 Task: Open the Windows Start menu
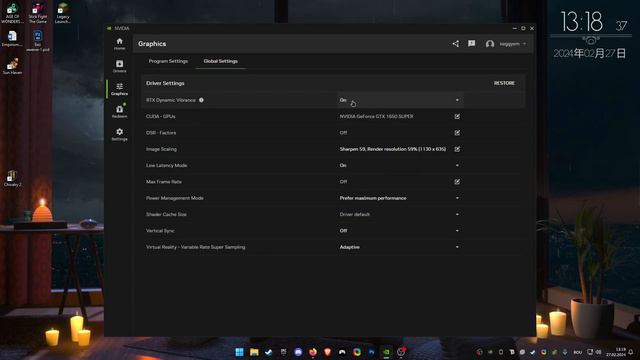tap(239, 352)
